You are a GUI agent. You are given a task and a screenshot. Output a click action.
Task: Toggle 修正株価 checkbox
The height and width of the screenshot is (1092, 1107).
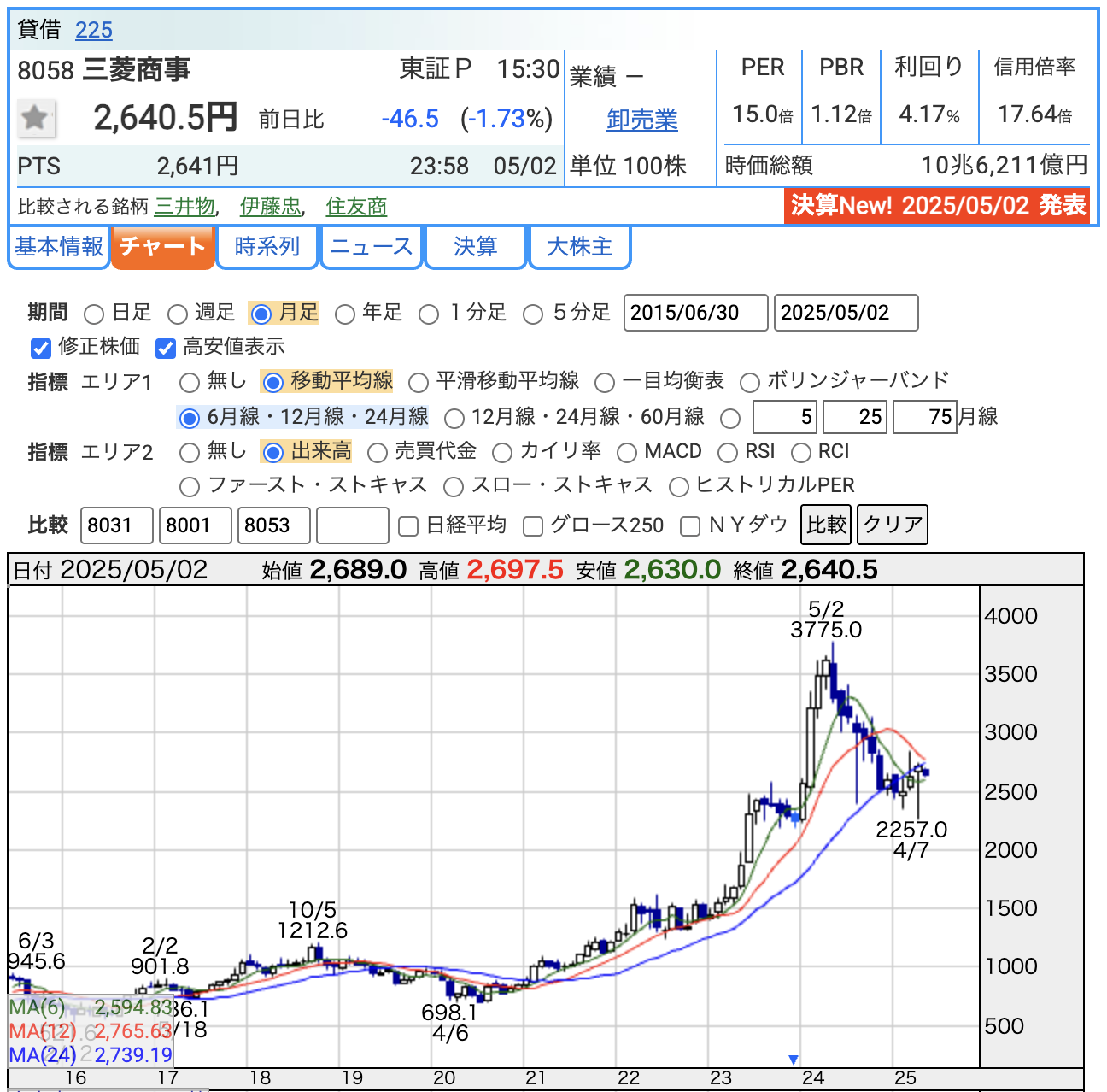point(41,348)
